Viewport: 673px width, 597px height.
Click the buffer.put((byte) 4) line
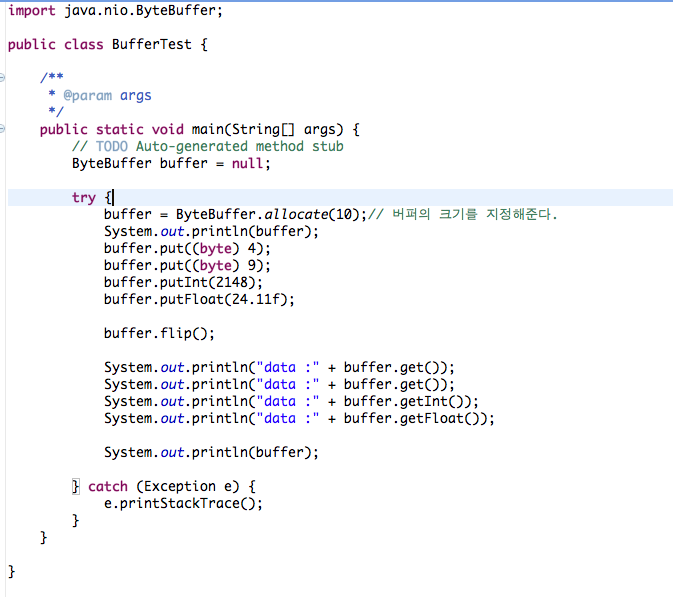[x=187, y=248]
